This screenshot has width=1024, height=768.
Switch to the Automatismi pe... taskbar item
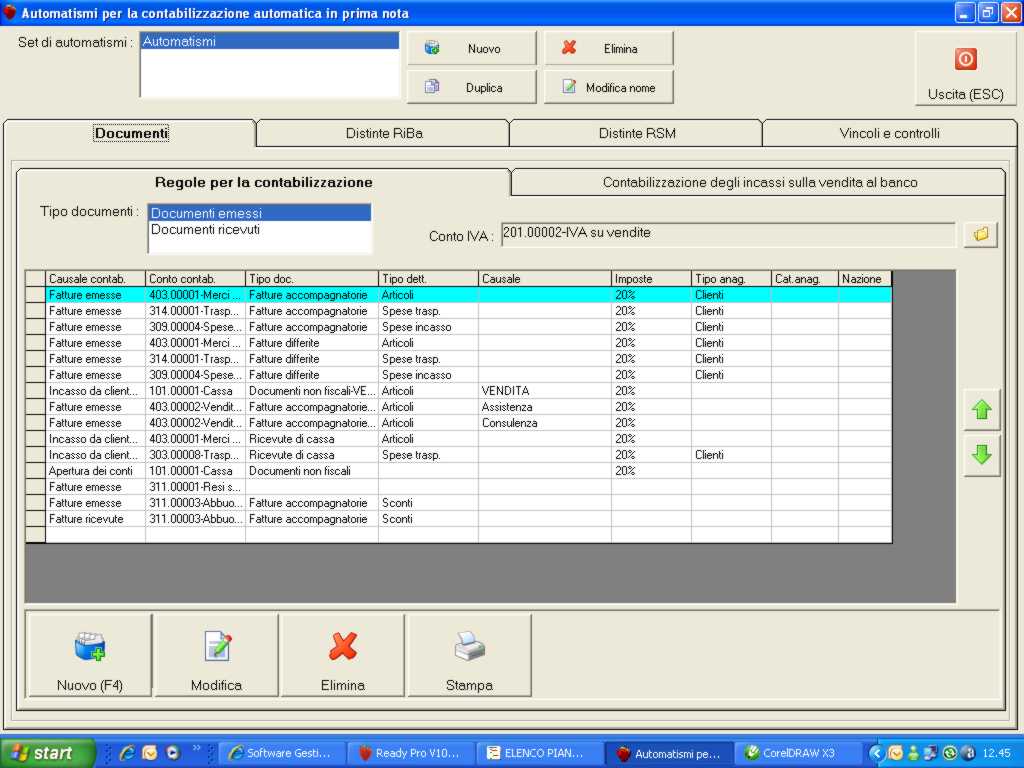tap(668, 753)
